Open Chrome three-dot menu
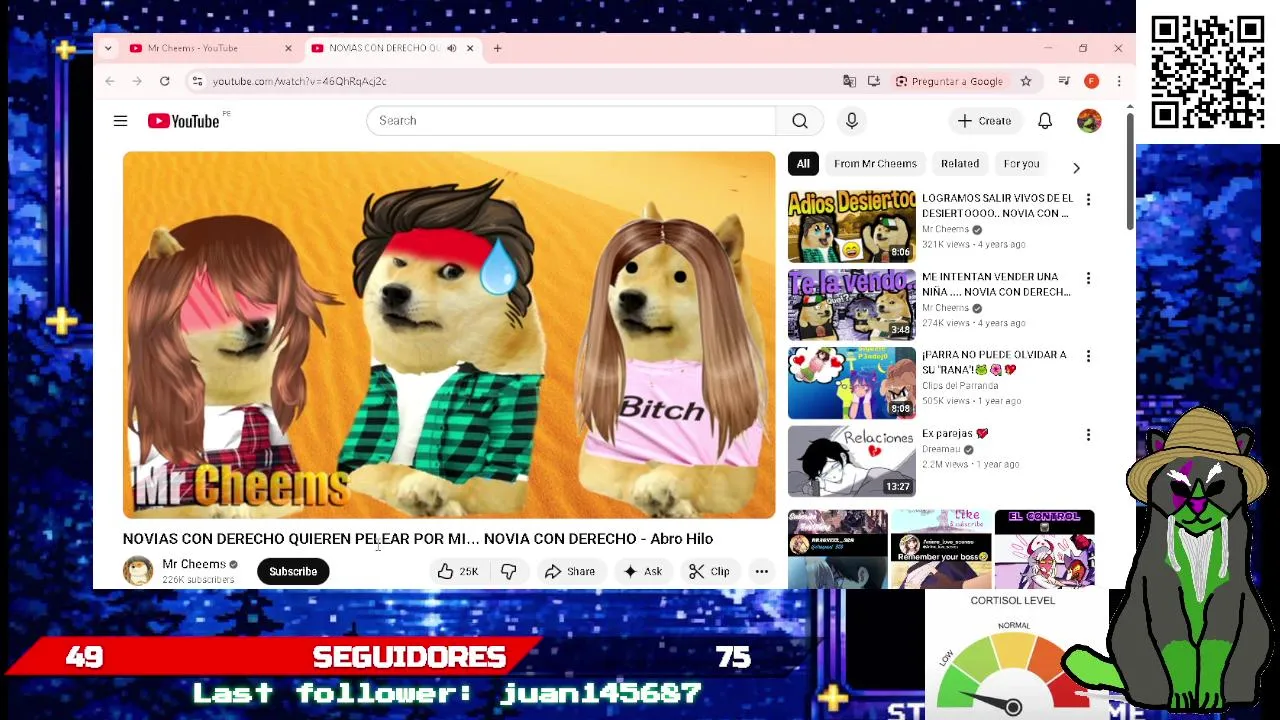The height and width of the screenshot is (720, 1280). tap(1119, 81)
